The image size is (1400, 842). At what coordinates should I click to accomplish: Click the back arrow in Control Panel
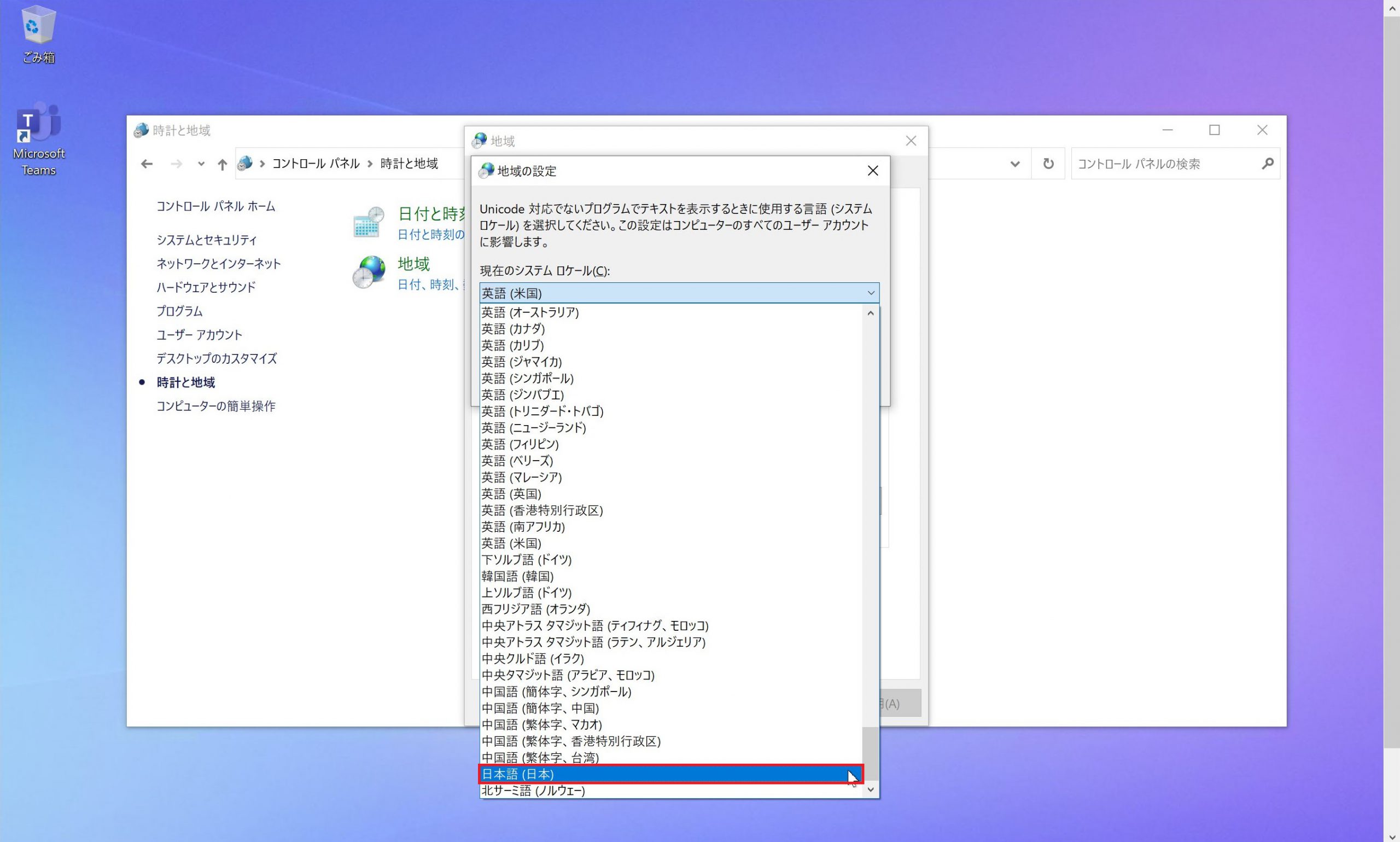[147, 164]
